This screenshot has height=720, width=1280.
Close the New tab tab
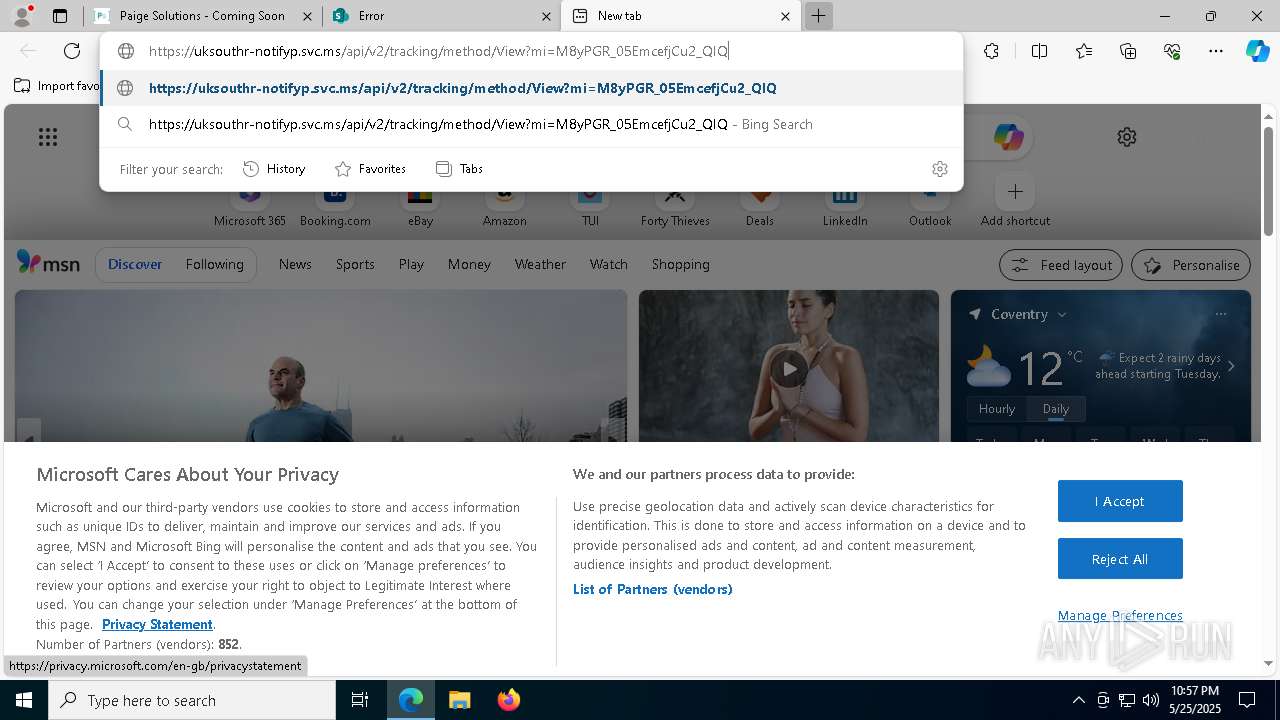(785, 16)
